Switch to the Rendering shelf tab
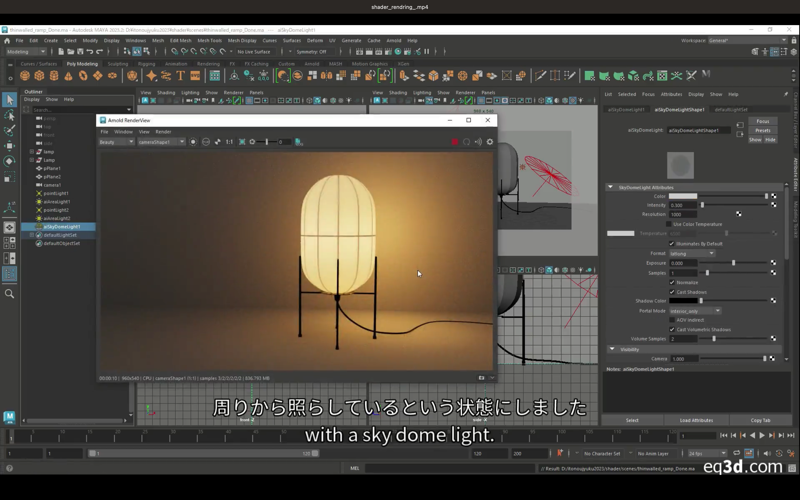Screen dimensions: 800x500 [208, 64]
